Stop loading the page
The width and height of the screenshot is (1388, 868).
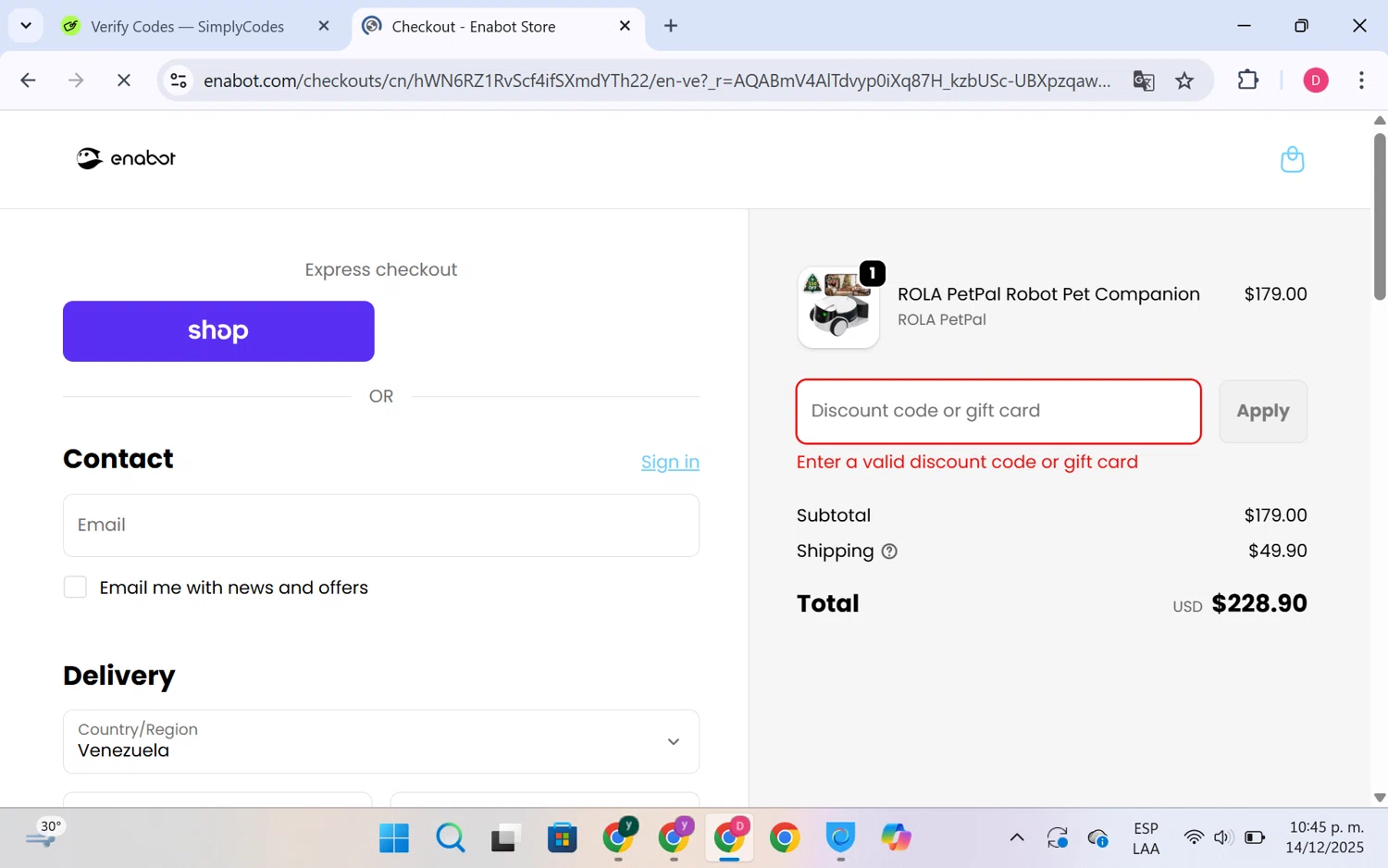[x=123, y=81]
